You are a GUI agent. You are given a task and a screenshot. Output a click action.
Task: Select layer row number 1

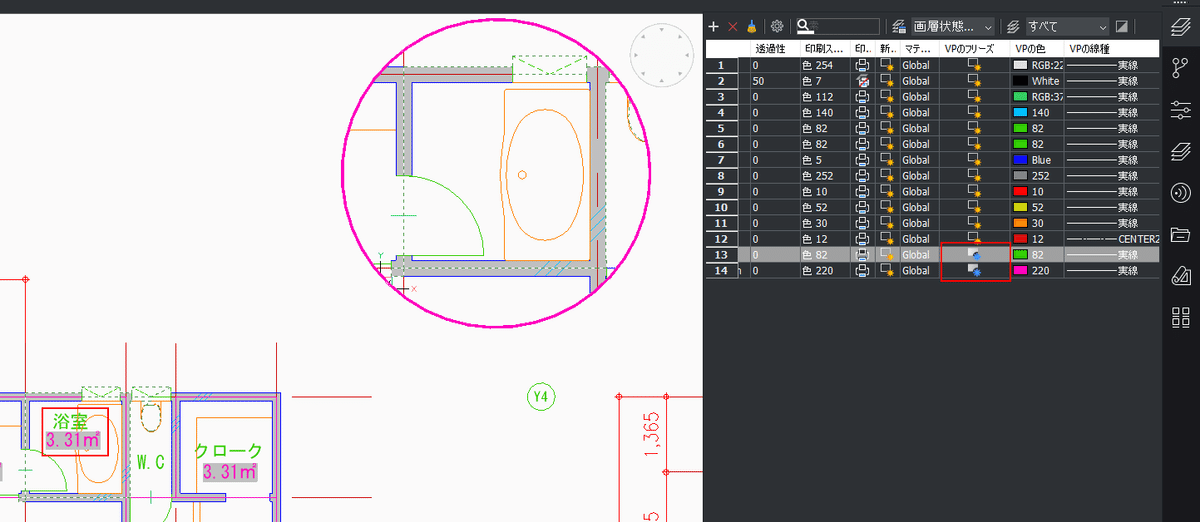pyautogui.click(x=720, y=65)
